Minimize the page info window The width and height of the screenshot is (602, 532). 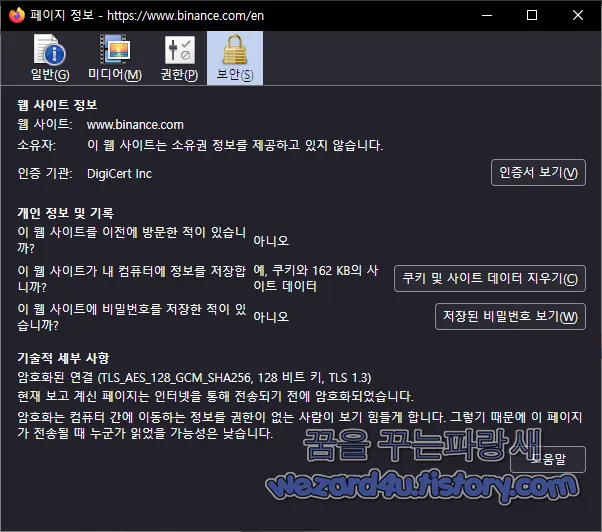click(487, 15)
